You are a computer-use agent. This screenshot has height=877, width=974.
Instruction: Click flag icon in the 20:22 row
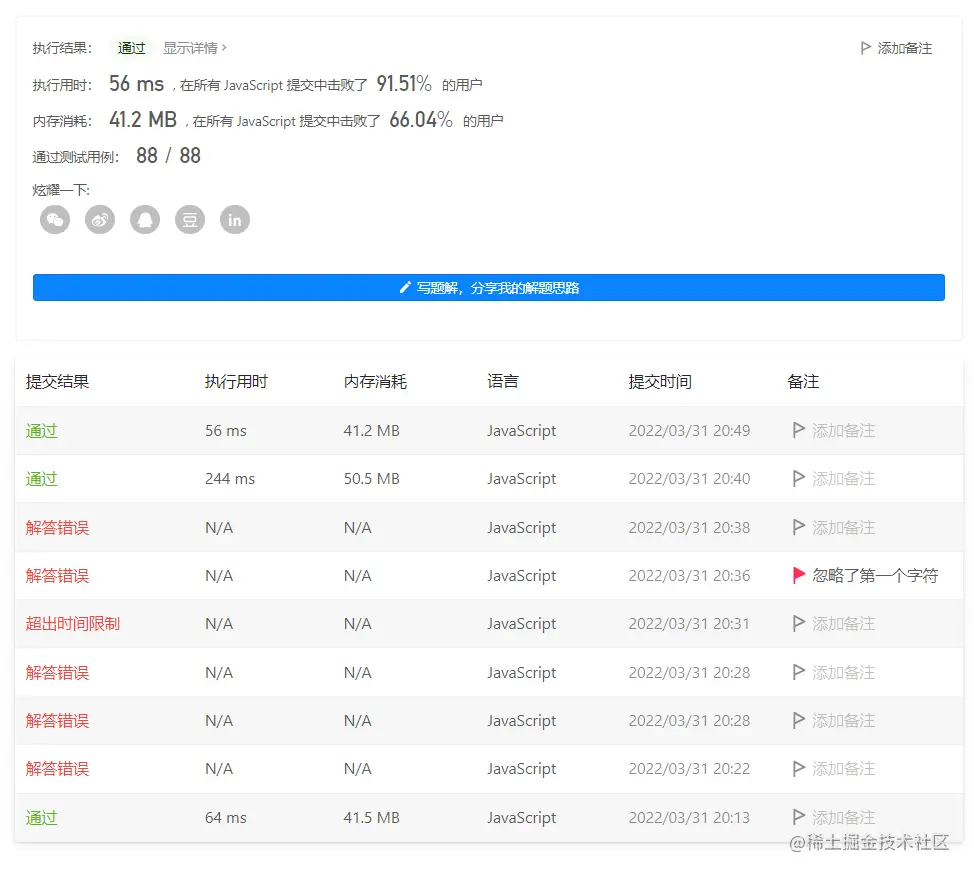point(799,768)
